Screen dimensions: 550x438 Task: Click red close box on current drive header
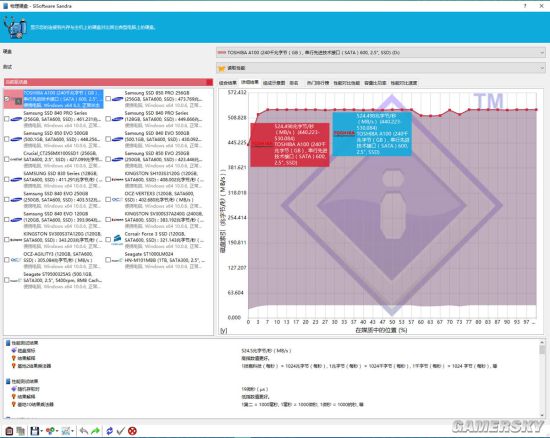[x=209, y=82]
